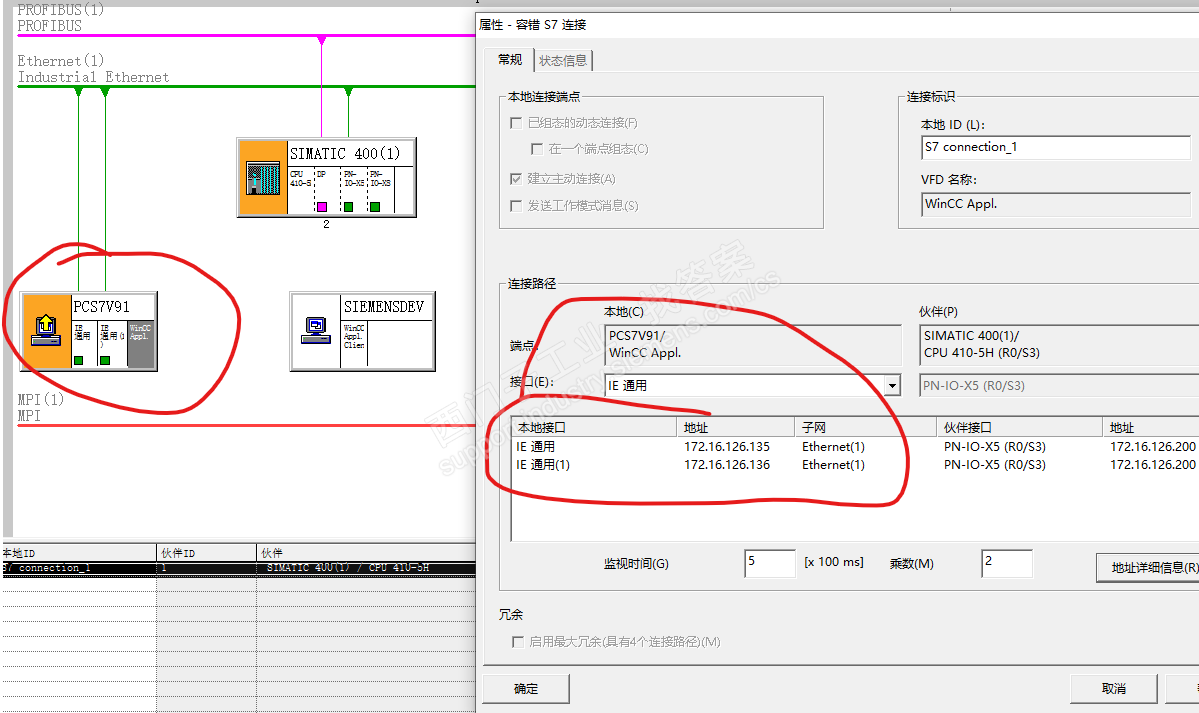Click the PCS7V91 station title
Screen dimensions: 1199x713
[x=102, y=307]
